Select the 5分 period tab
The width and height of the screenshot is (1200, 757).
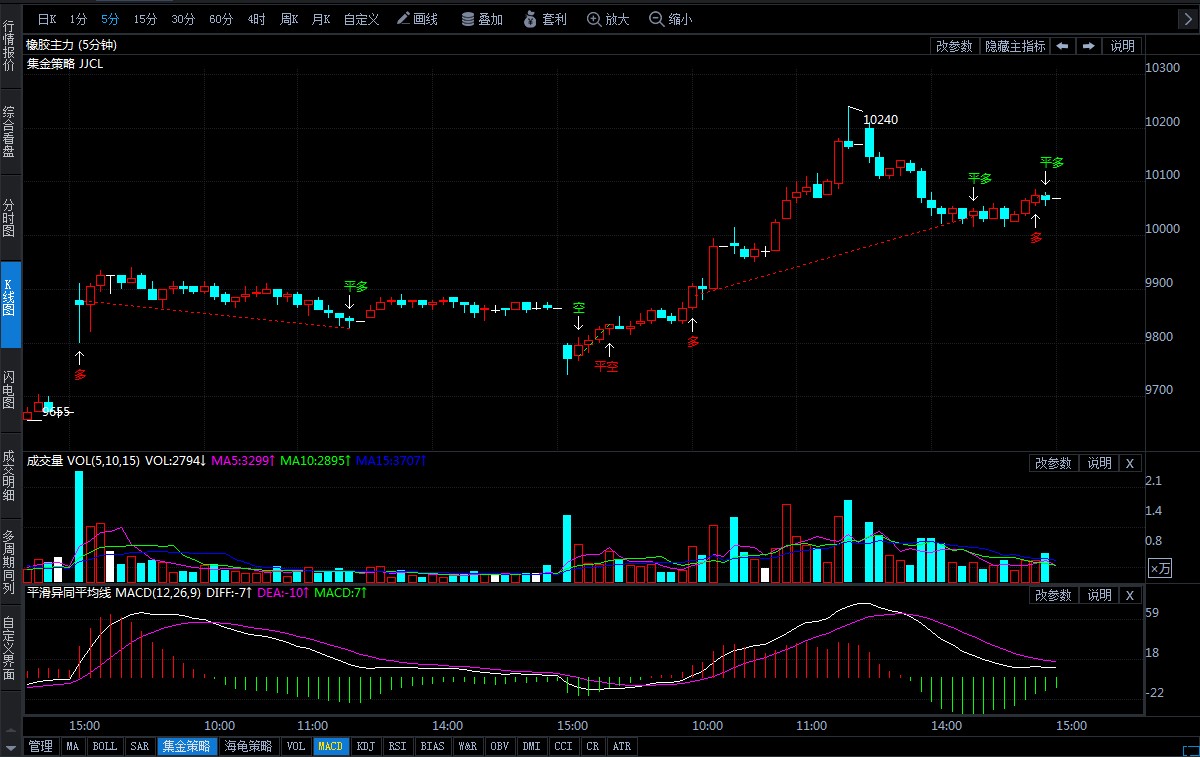[x=110, y=19]
